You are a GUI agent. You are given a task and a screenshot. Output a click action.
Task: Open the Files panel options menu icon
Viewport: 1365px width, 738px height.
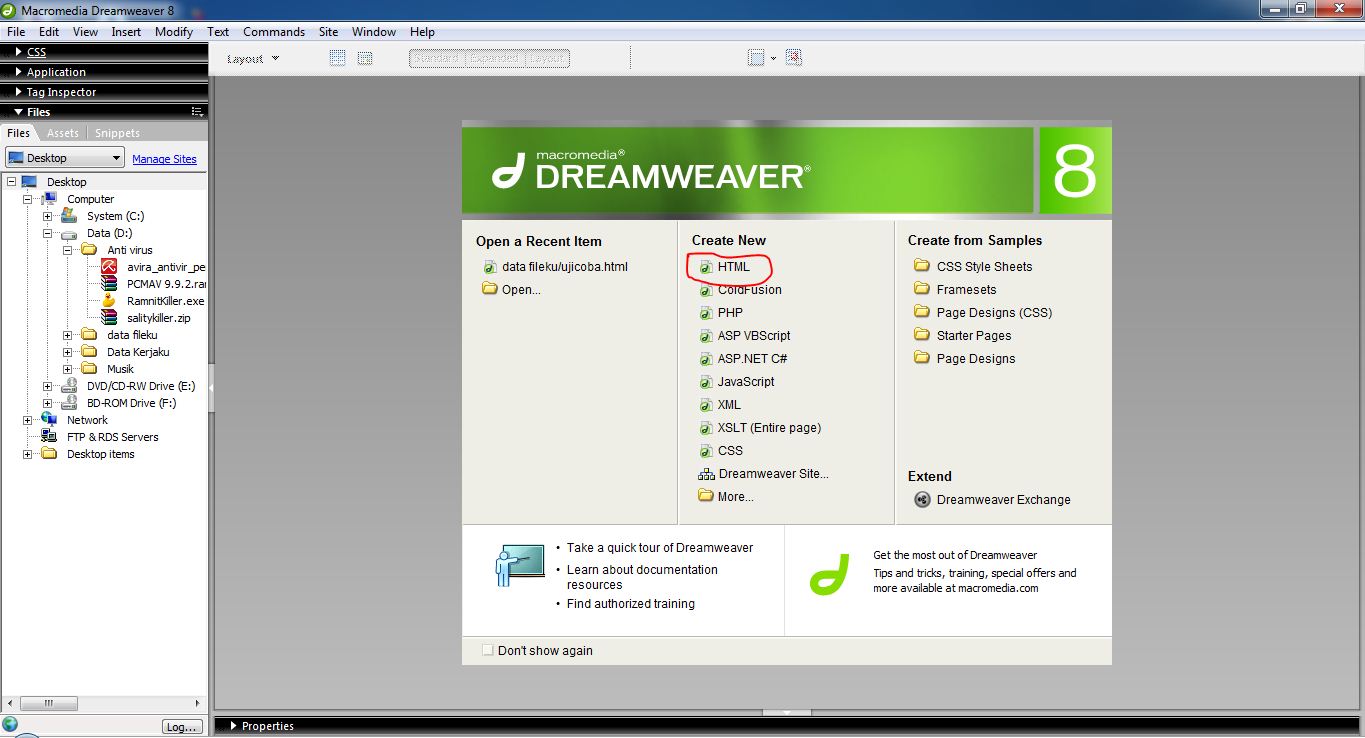[x=197, y=112]
